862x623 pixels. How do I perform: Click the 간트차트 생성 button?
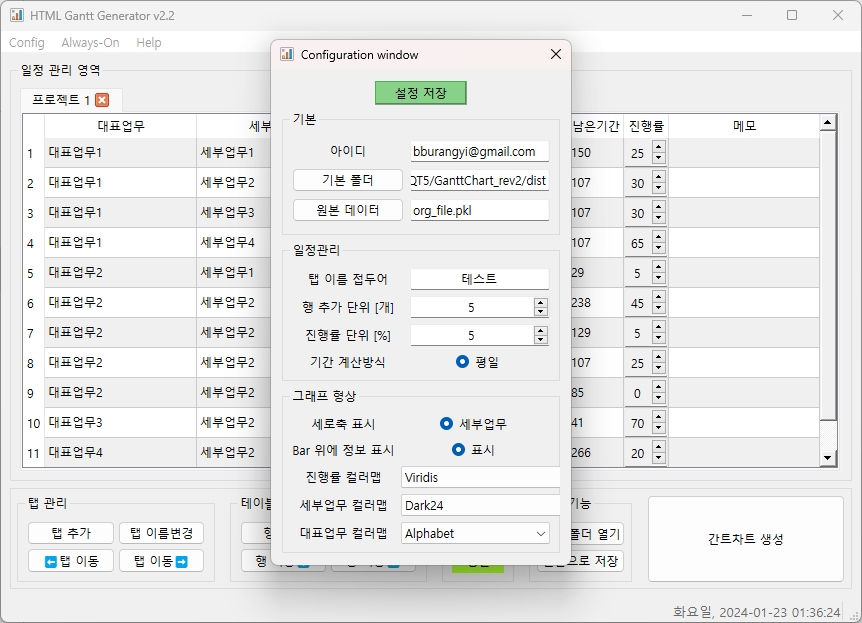pyautogui.click(x=745, y=539)
